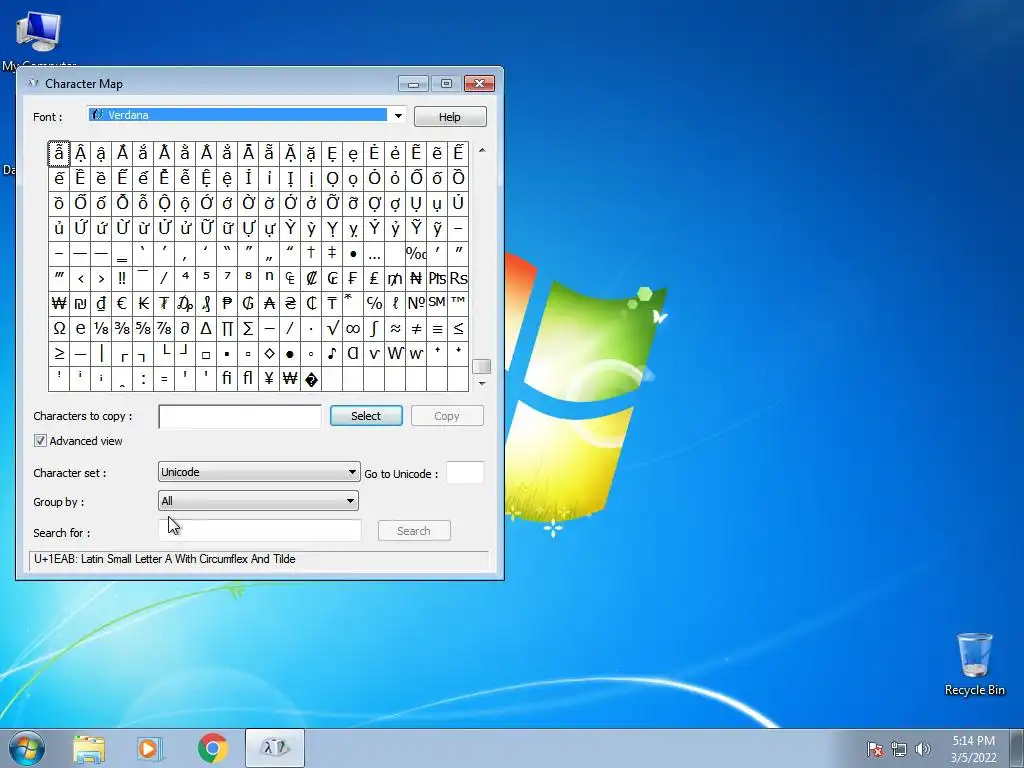Viewport: 1024px width, 768px height.
Task: Select the n-ary product pi character
Action: tap(227, 328)
